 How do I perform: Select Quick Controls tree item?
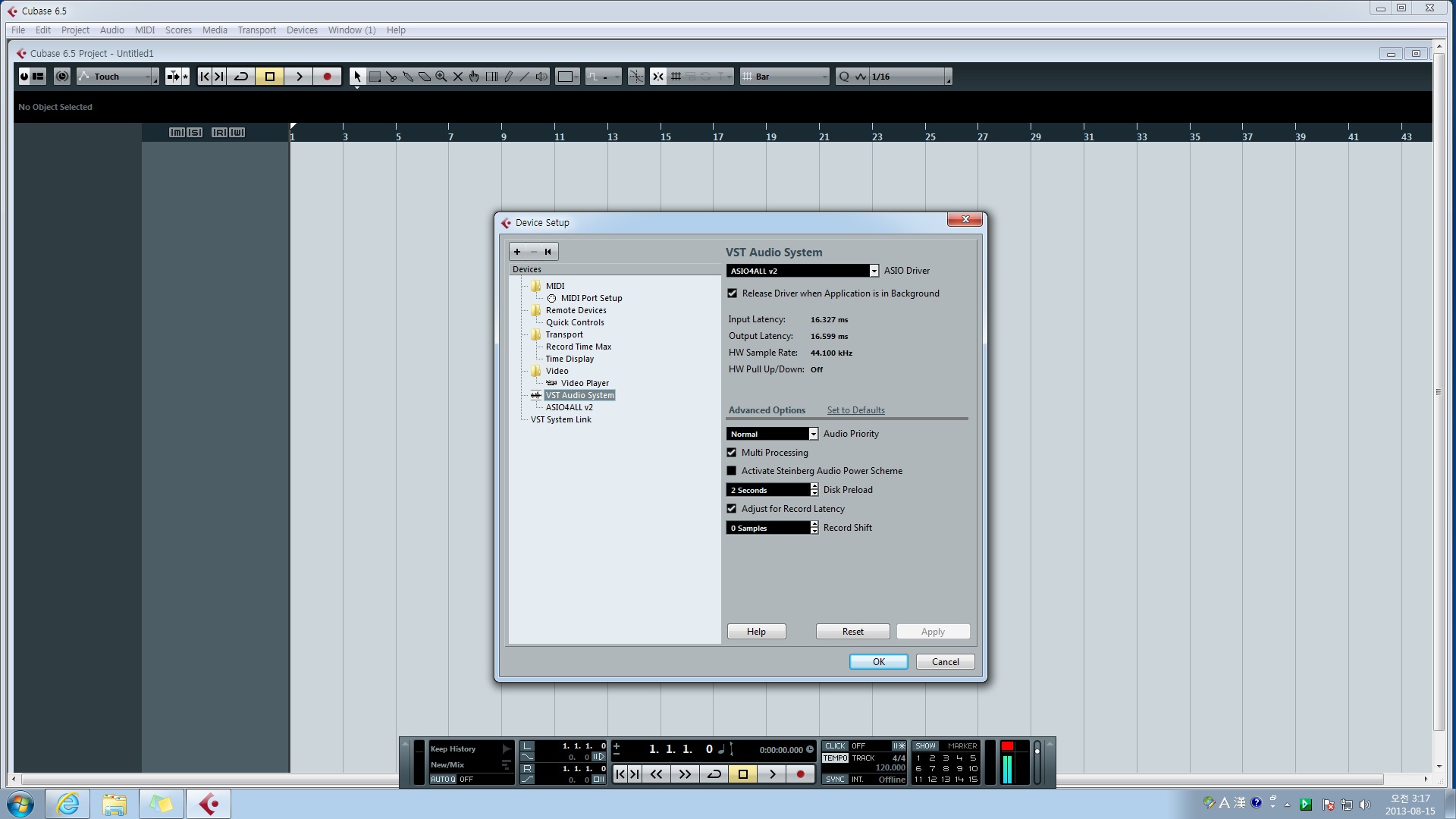575,322
